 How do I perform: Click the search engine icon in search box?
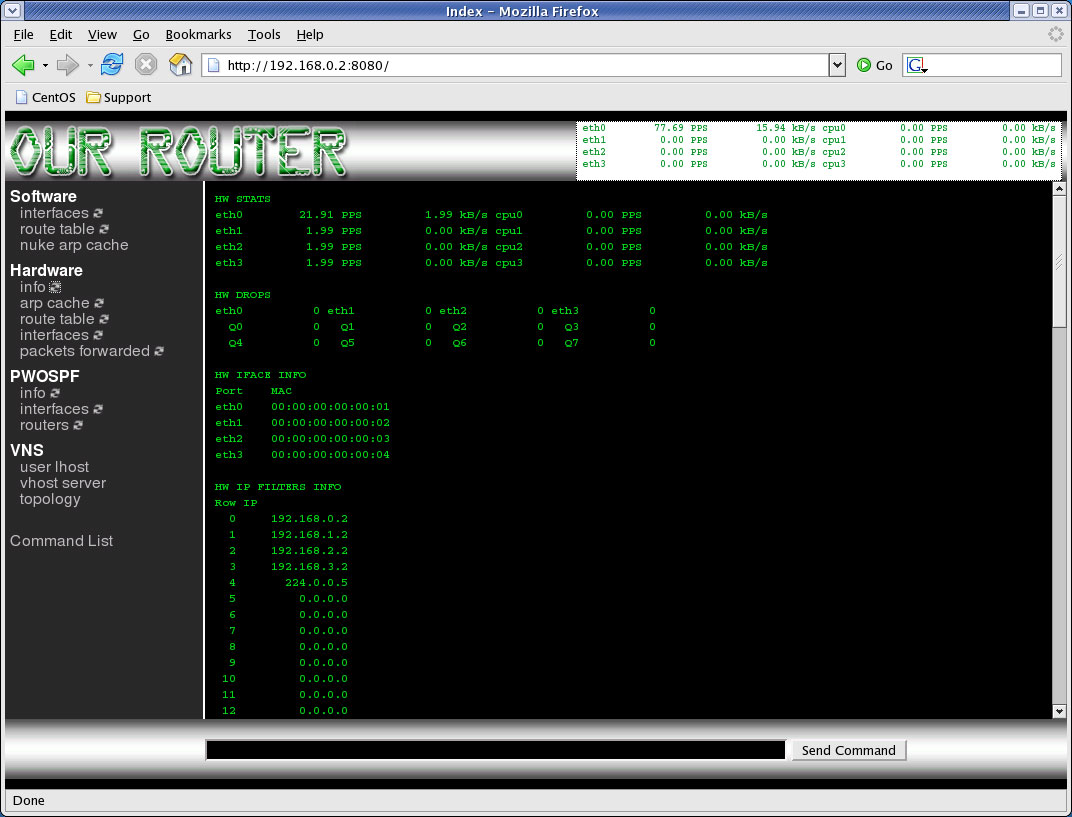pyautogui.click(x=916, y=65)
